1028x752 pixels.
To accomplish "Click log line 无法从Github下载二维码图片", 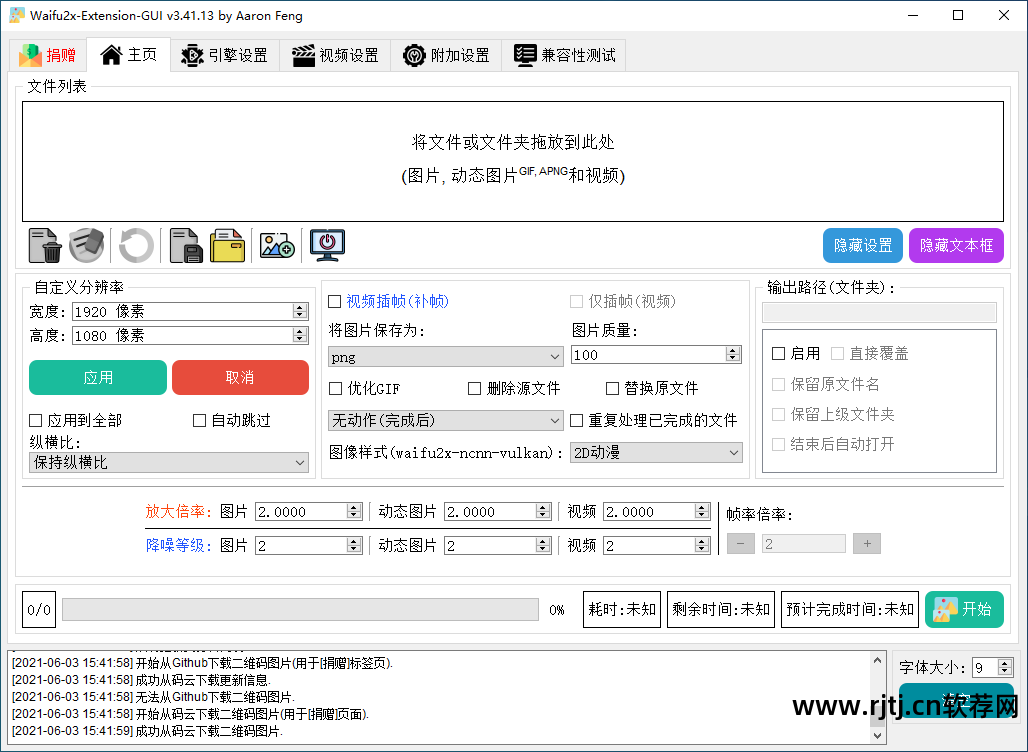I will pyautogui.click(x=153, y=697).
